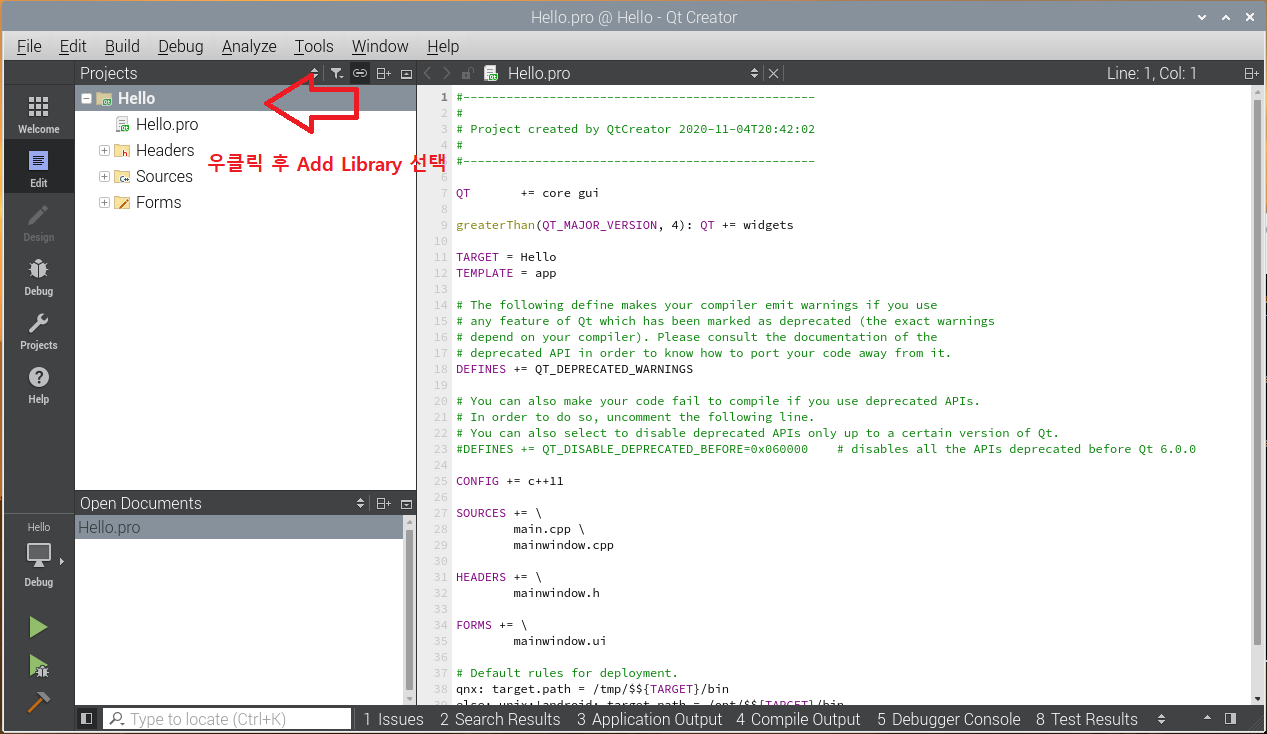Split the Projects panel
The height and width of the screenshot is (734, 1267).
click(x=384, y=73)
